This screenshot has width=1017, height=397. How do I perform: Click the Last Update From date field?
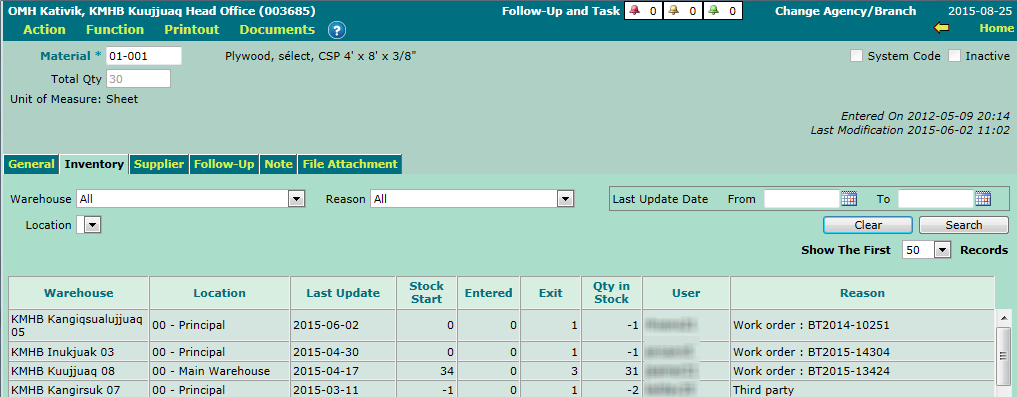(802, 199)
